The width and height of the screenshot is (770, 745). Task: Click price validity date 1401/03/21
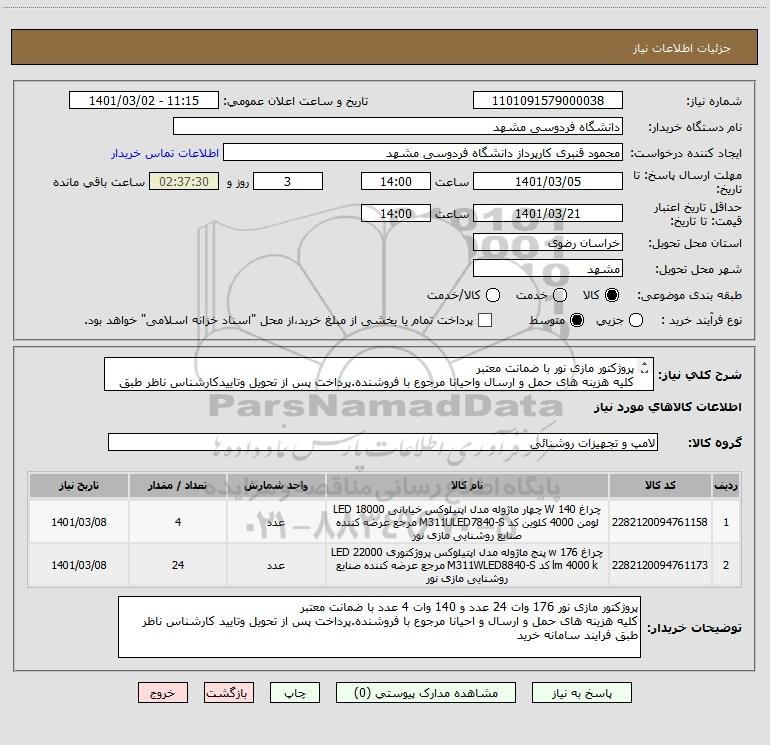pyautogui.click(x=548, y=213)
